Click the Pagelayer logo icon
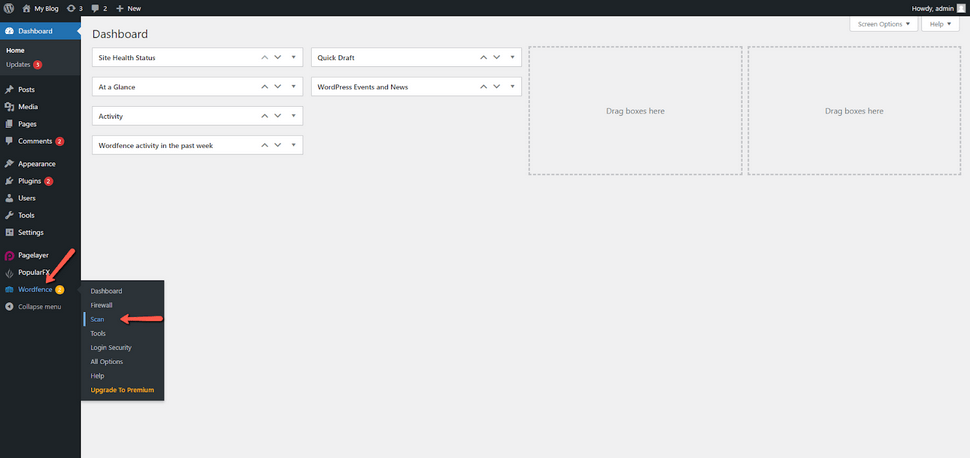Image resolution: width=970 pixels, height=458 pixels. click(9, 255)
